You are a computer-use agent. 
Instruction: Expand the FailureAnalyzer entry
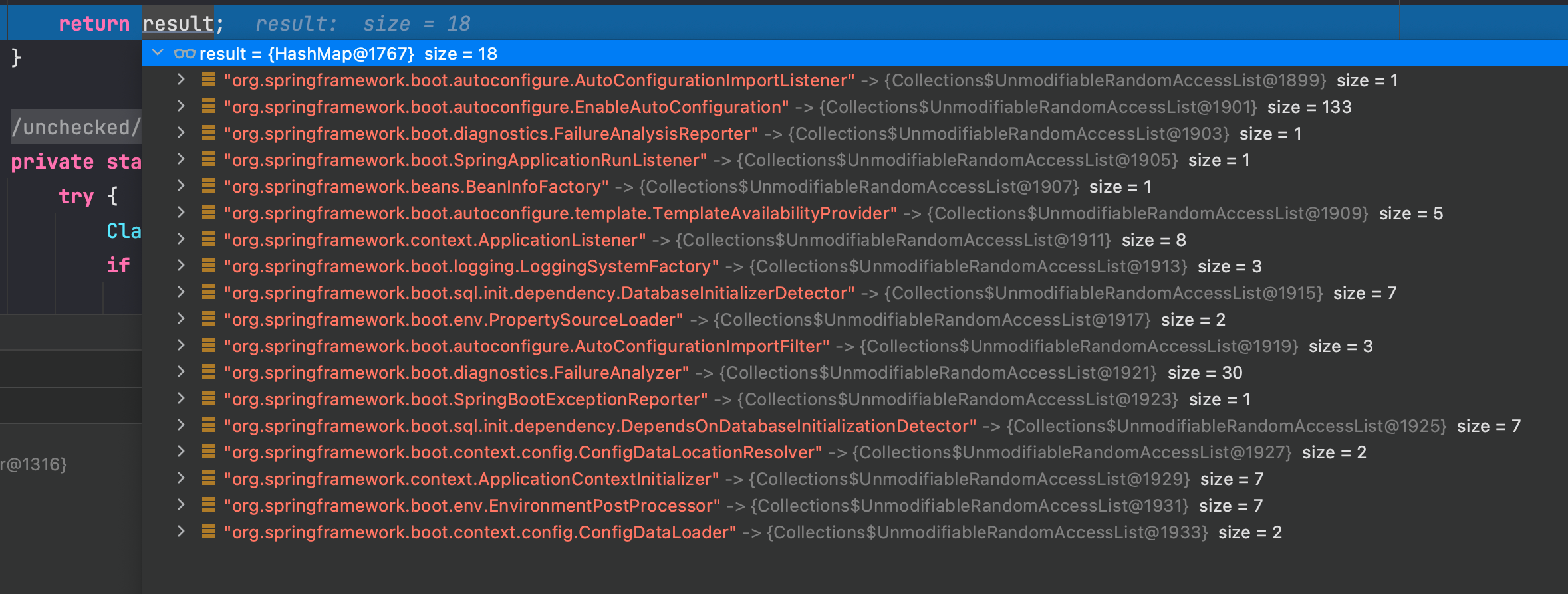[181, 372]
